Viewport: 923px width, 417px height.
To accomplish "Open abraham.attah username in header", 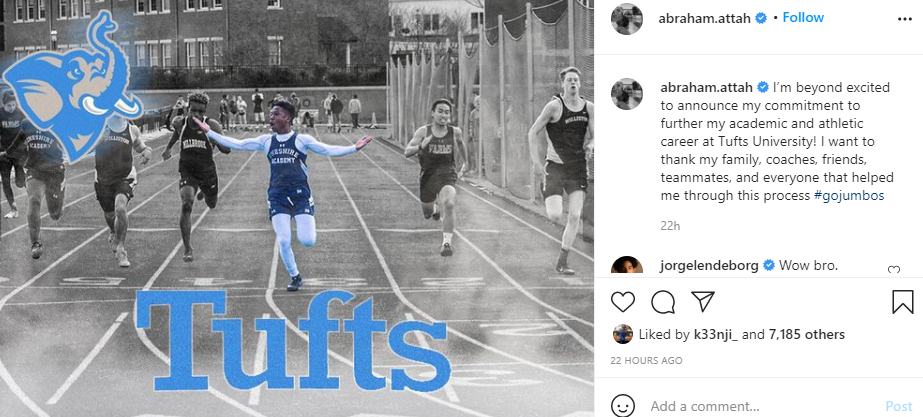I will coord(705,18).
